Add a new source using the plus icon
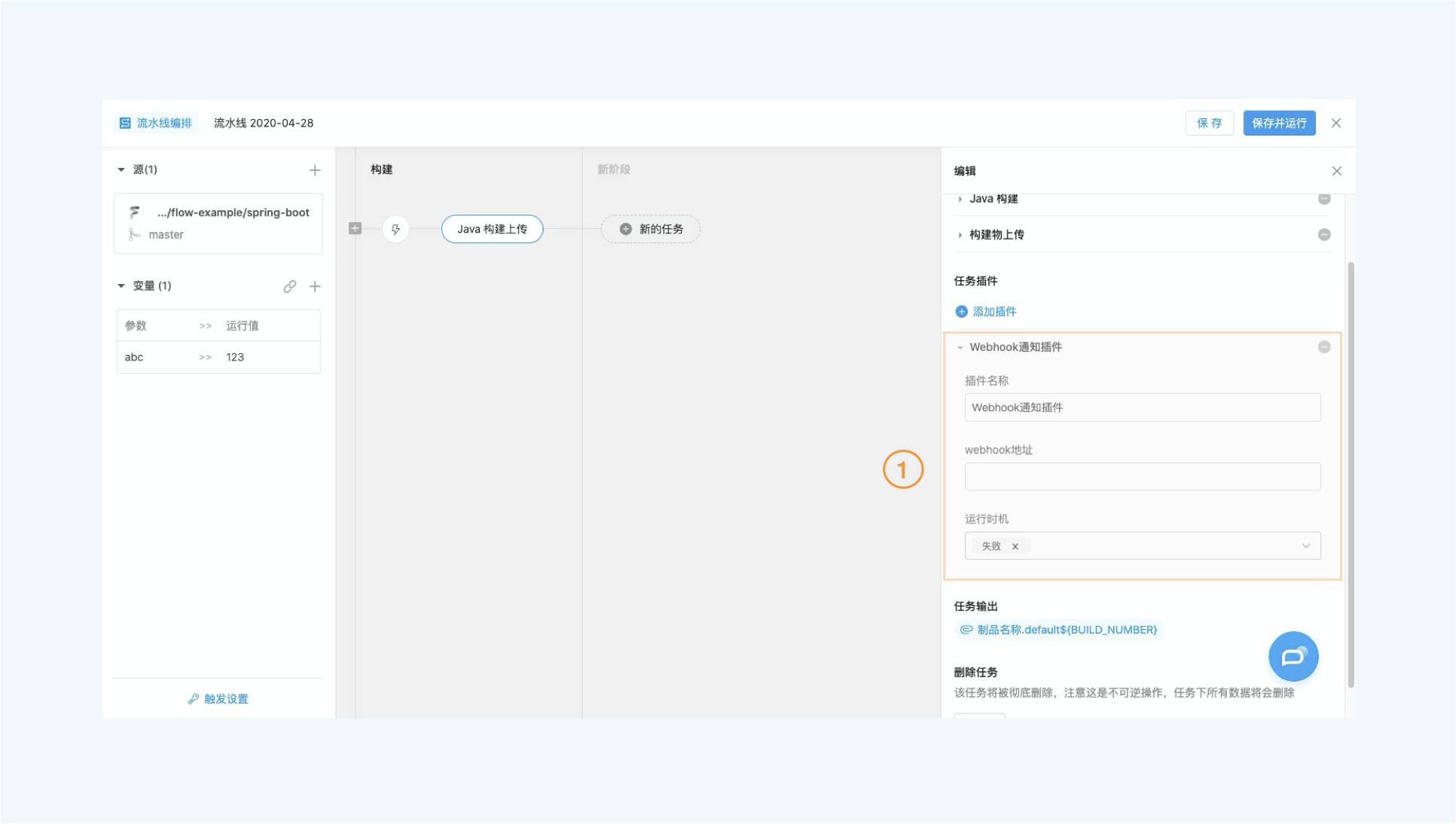Image resolution: width=1456 pixels, height=824 pixels. [x=315, y=169]
